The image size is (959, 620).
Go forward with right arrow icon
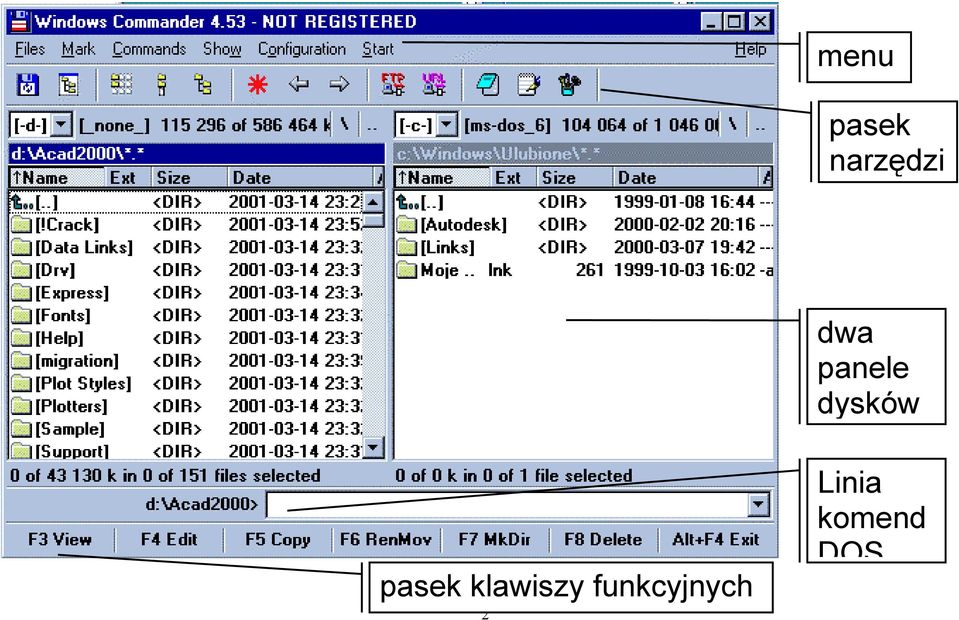coord(339,84)
